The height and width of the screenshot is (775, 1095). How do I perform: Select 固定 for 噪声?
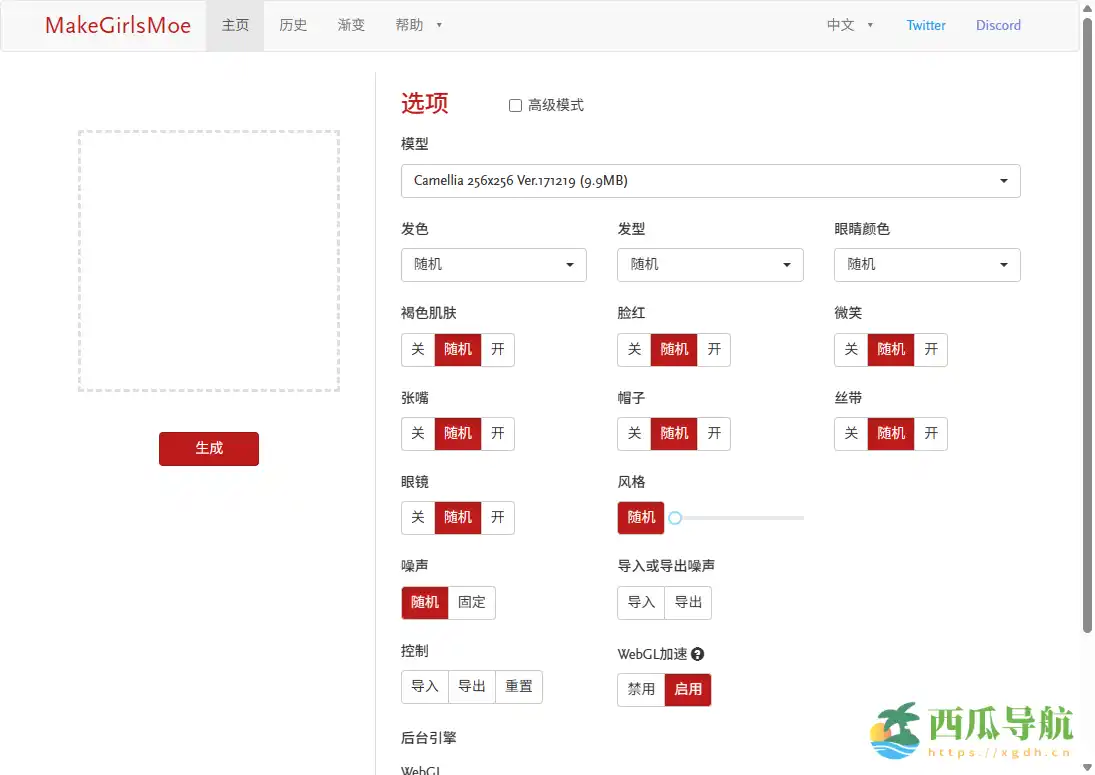pos(472,602)
